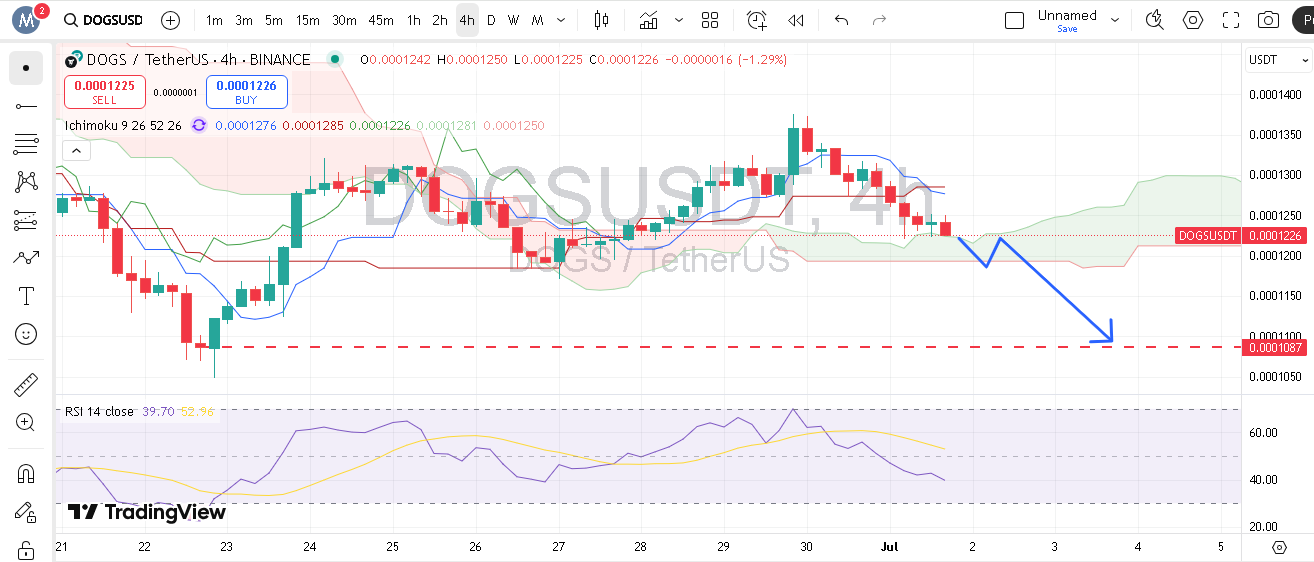Open the user profile menu avatar

24,20
